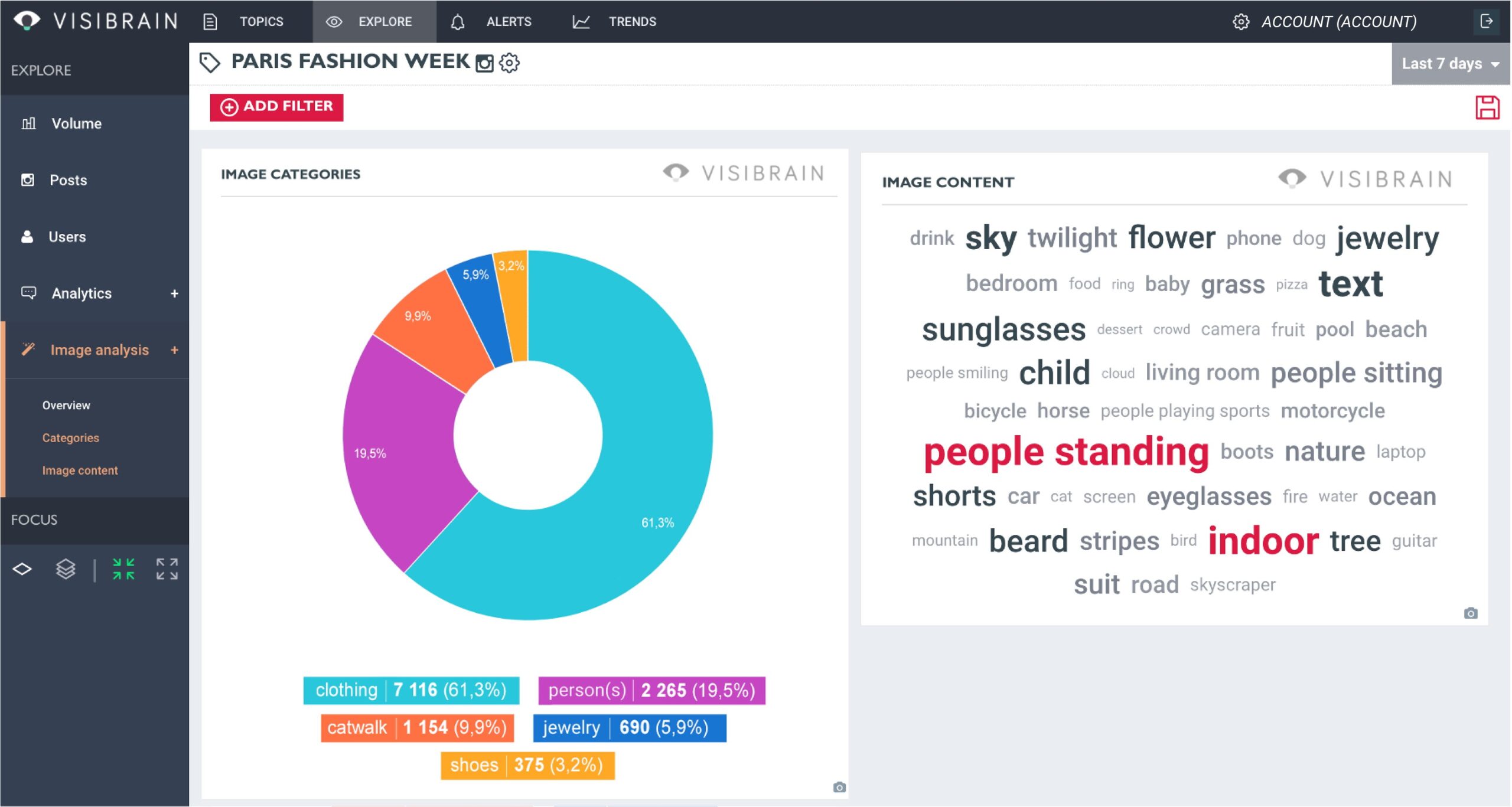Toggle the clothing legend entry
Screen dimensions: 1512x807
(411, 690)
